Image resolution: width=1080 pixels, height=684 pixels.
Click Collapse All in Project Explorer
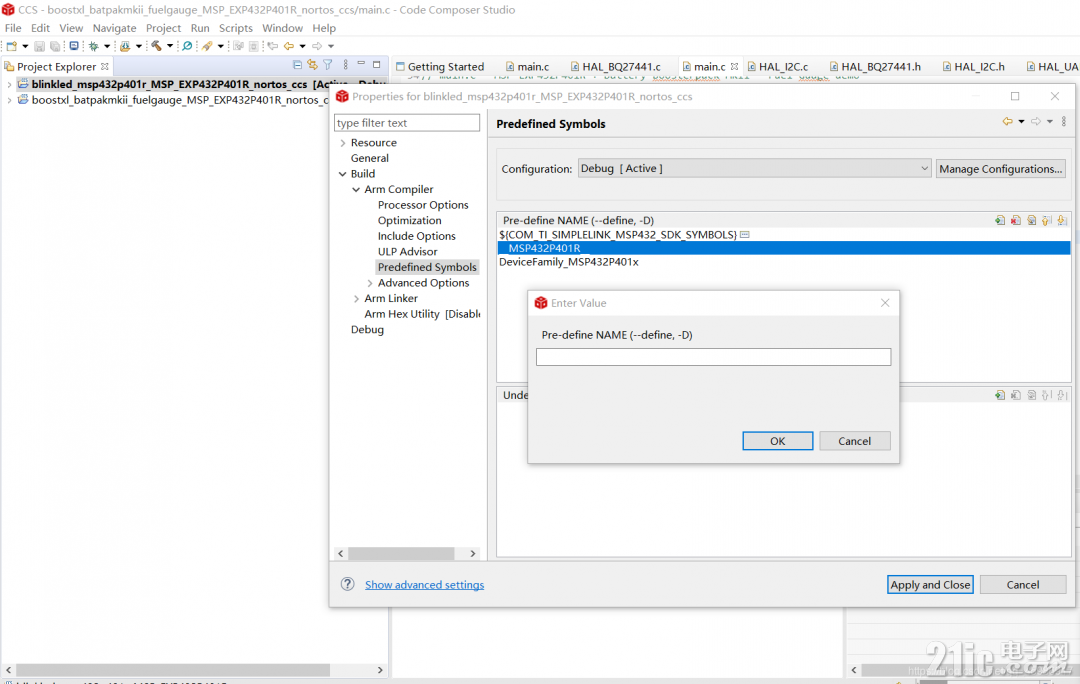coord(297,65)
